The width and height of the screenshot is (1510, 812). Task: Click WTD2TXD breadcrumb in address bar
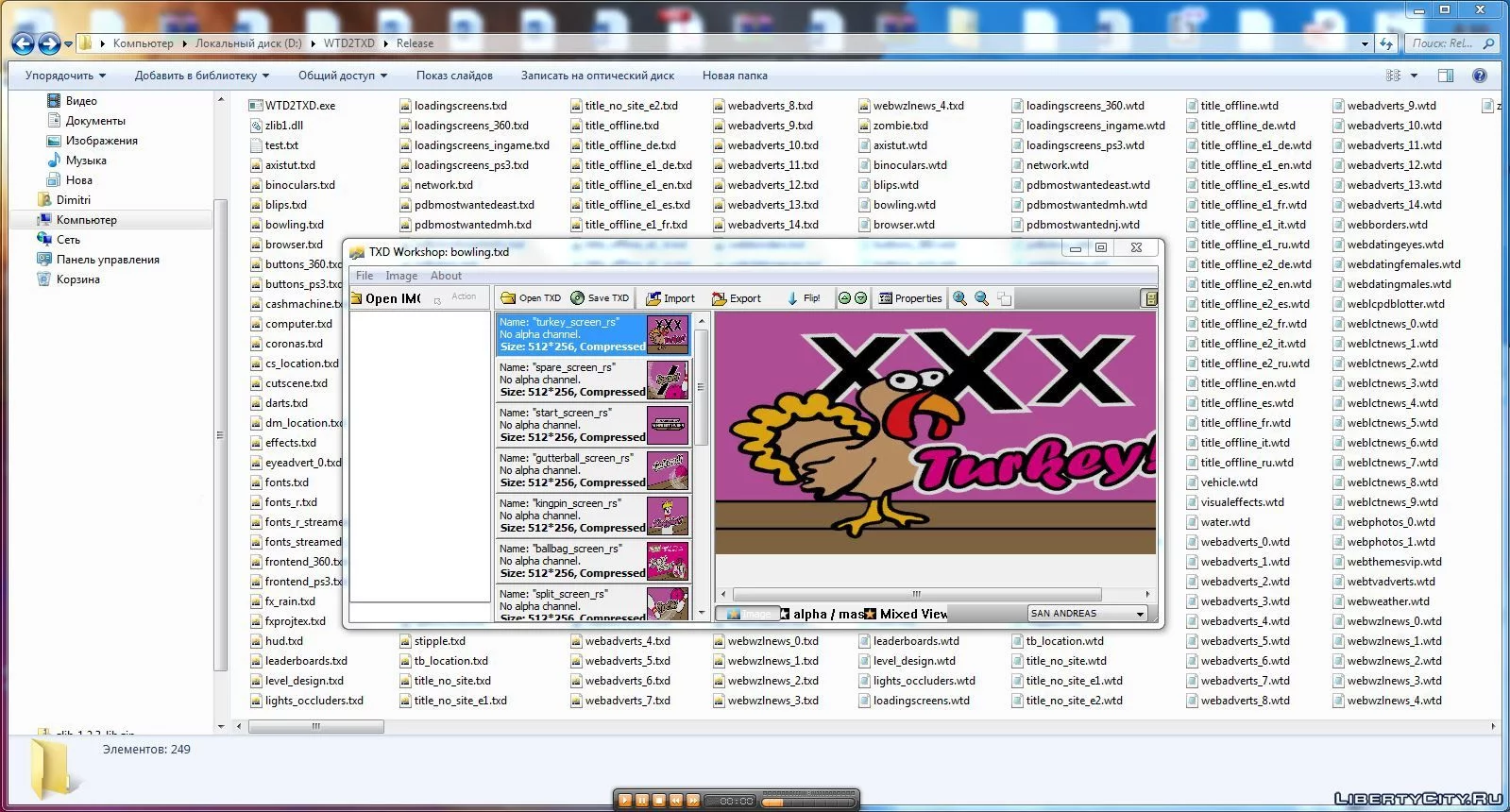348,43
